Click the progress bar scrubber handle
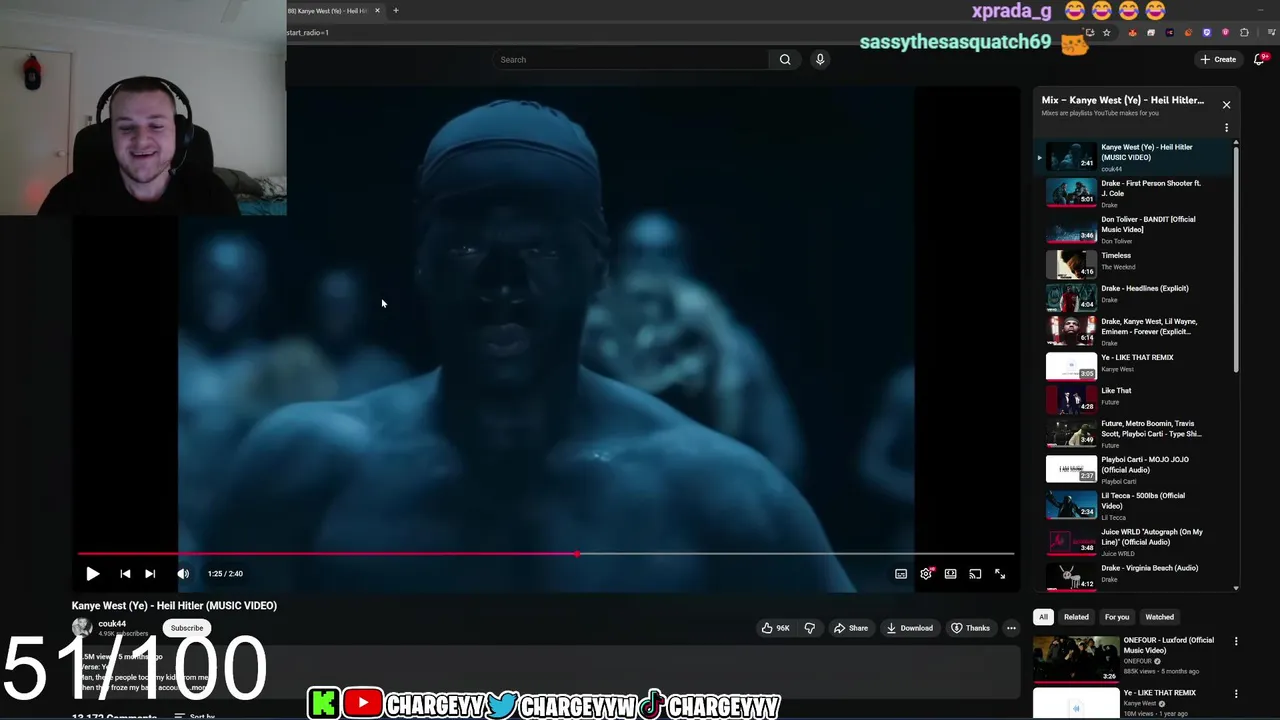This screenshot has width=1280, height=720. 577,553
